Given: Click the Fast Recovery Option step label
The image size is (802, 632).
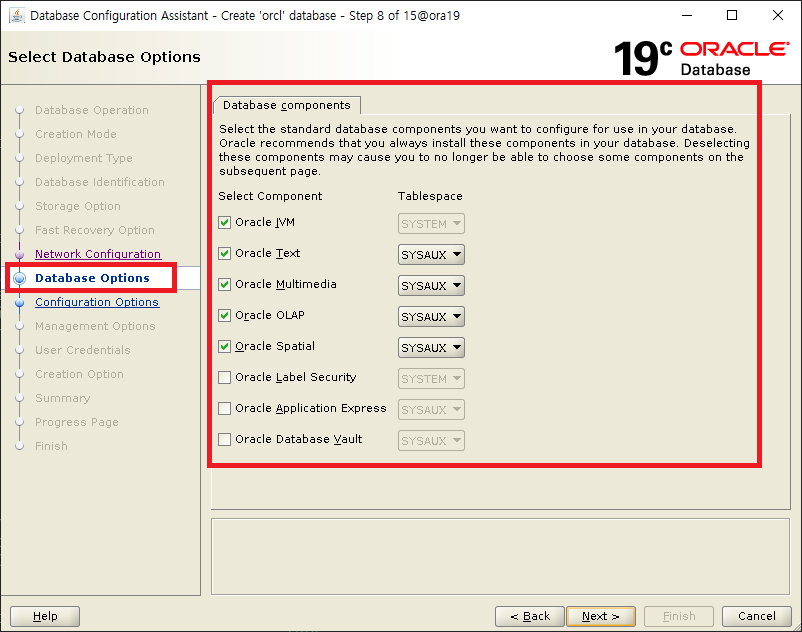Looking at the screenshot, I should click(95, 230).
